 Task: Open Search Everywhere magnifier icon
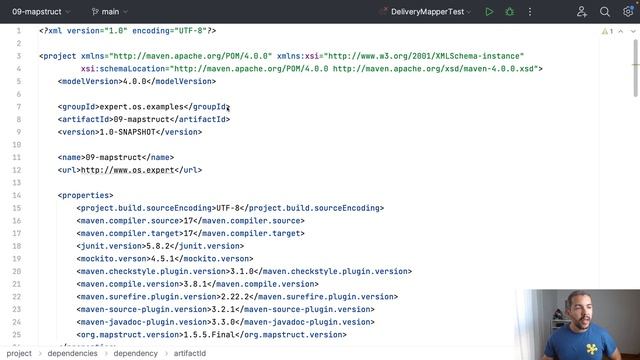point(605,12)
